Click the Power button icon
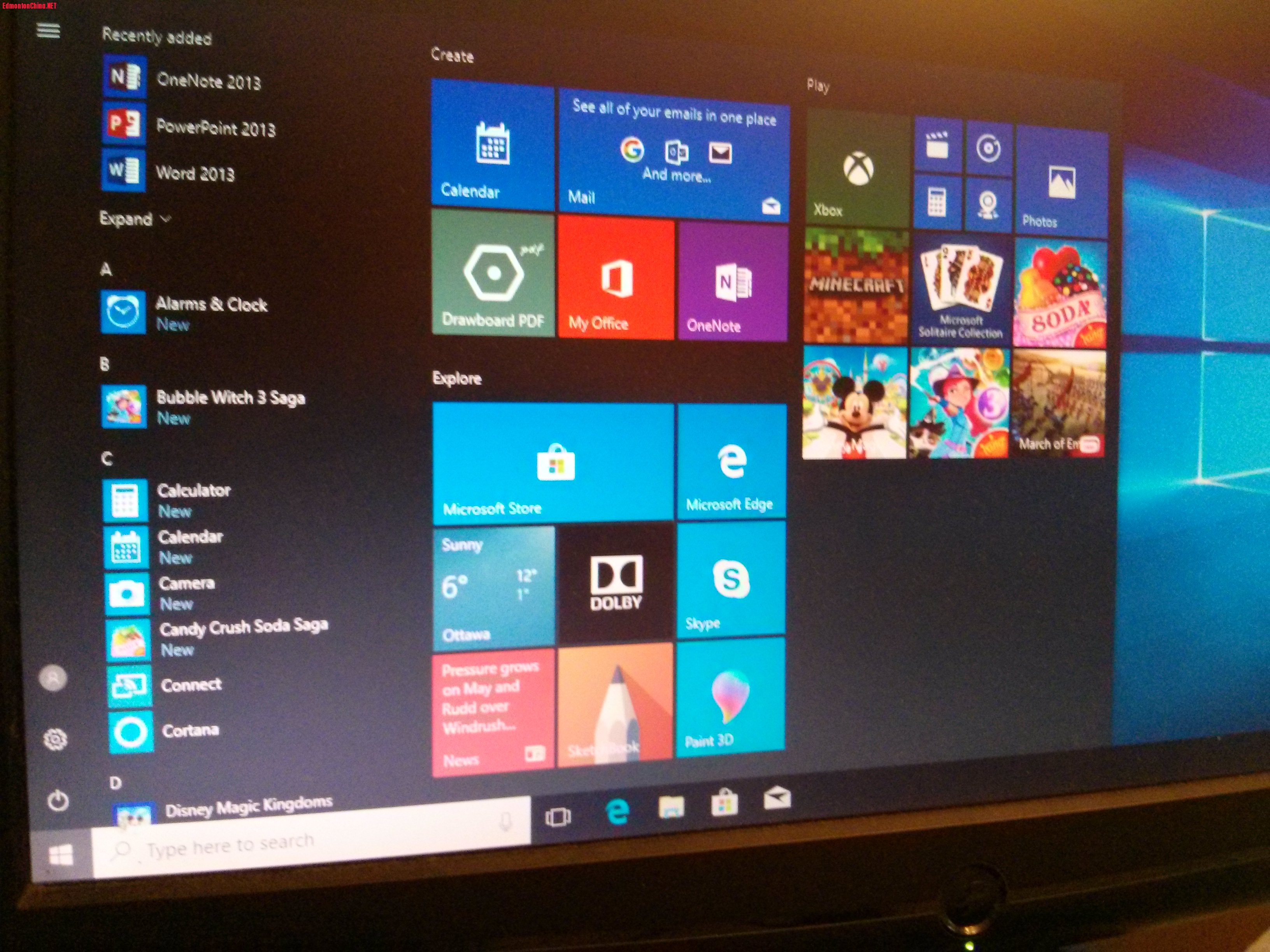Image resolution: width=1270 pixels, height=952 pixels. 58,800
